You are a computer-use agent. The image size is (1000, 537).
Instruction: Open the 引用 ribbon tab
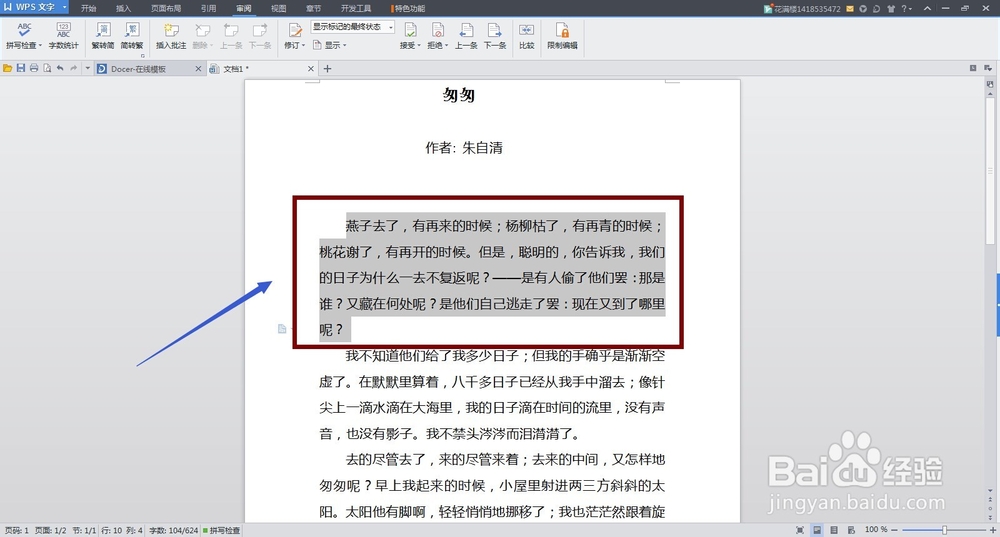209,8
